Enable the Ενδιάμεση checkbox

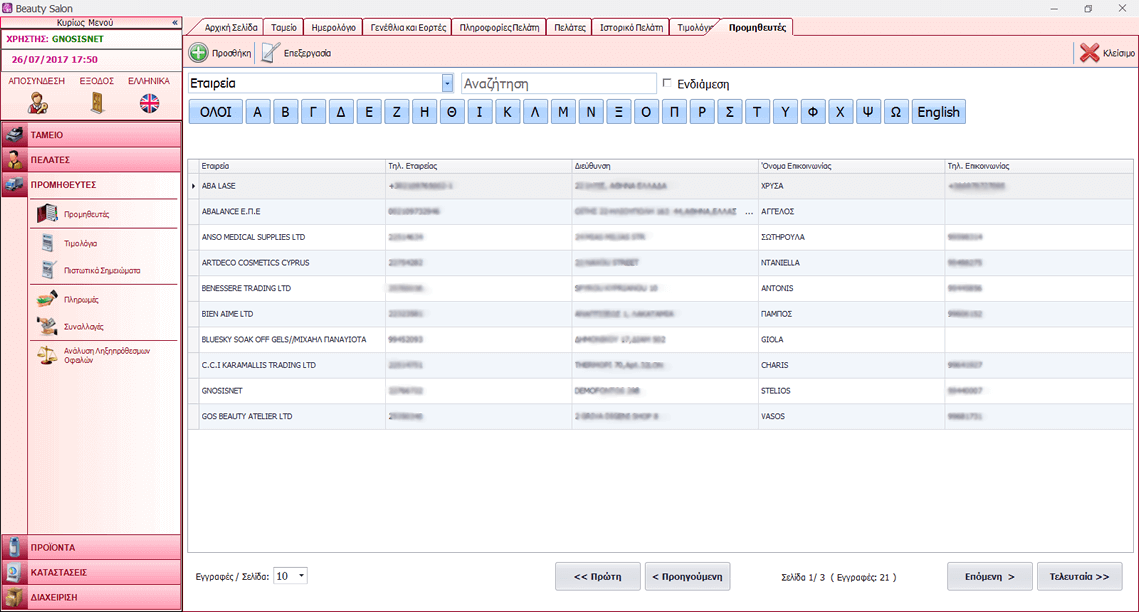click(x=667, y=84)
